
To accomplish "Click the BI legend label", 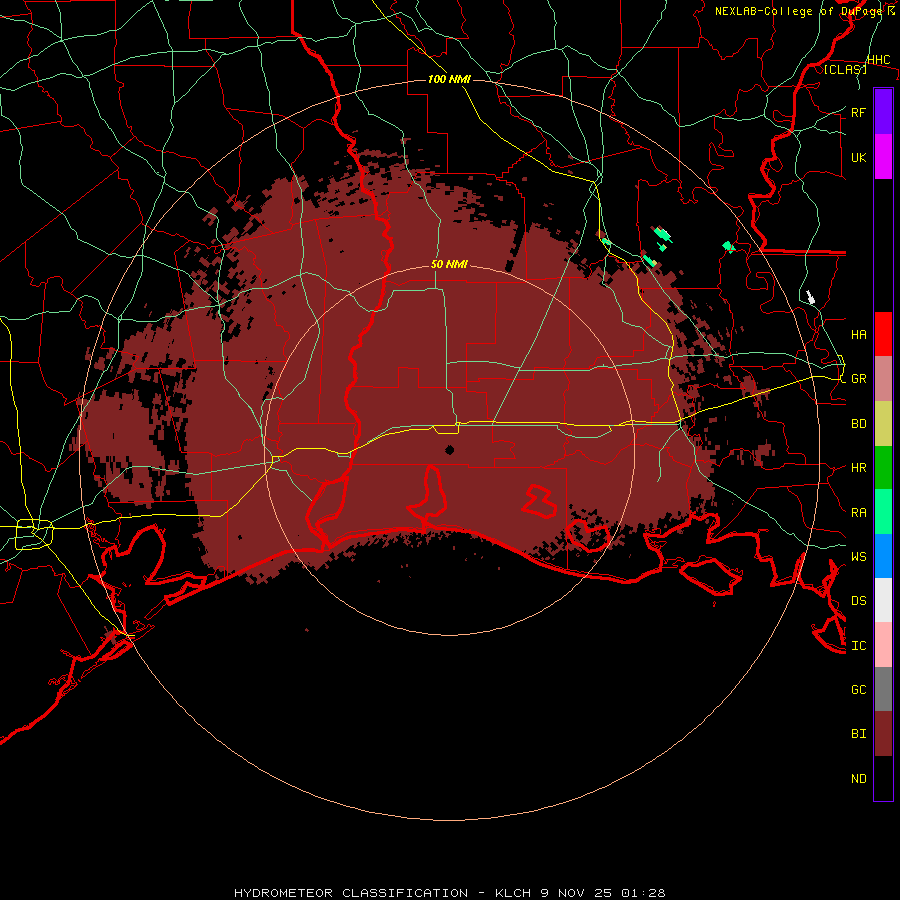I will 858,734.
